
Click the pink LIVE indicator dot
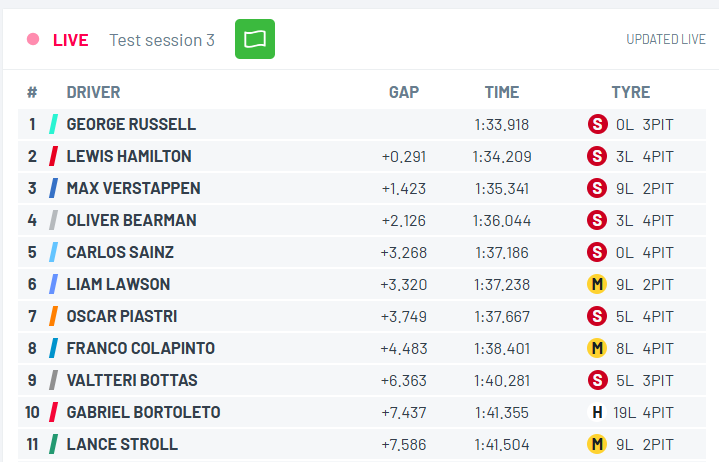click(33, 40)
